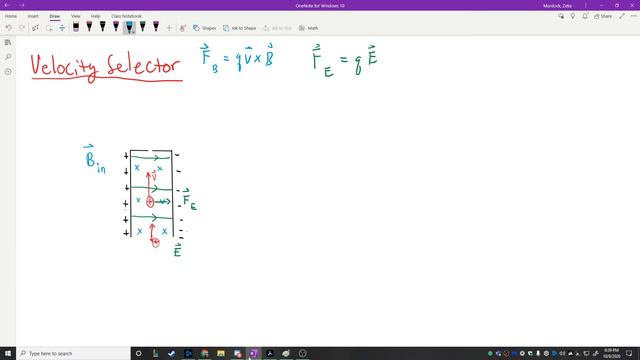Pick the last magenta pen in the row
Image resolution: width=640 pixels, height=360 pixels.
tap(156, 27)
